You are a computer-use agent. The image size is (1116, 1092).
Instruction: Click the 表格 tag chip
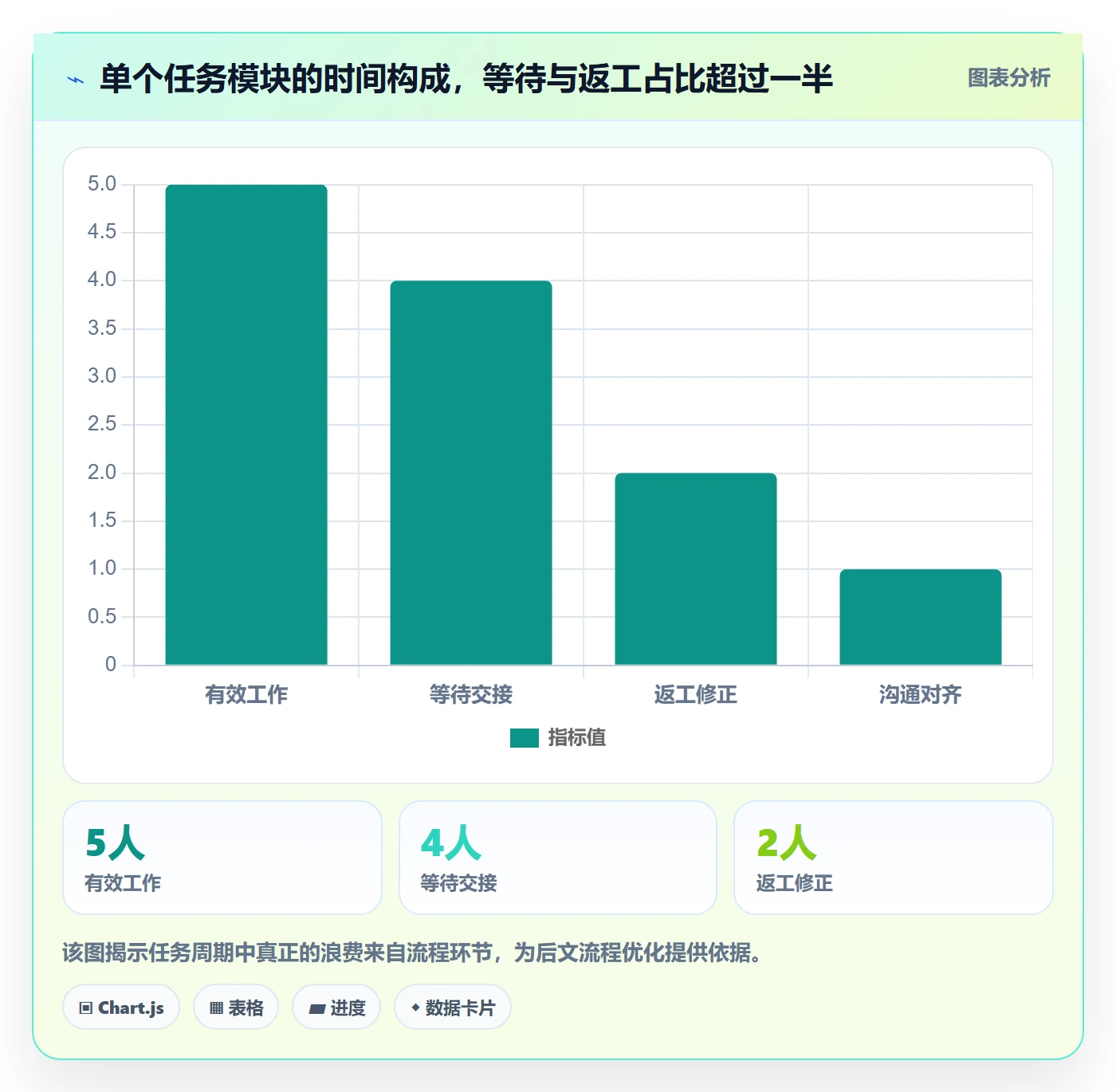236,1008
